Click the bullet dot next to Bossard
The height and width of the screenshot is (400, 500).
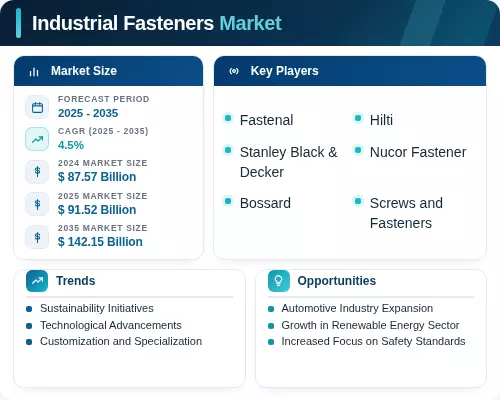228,201
